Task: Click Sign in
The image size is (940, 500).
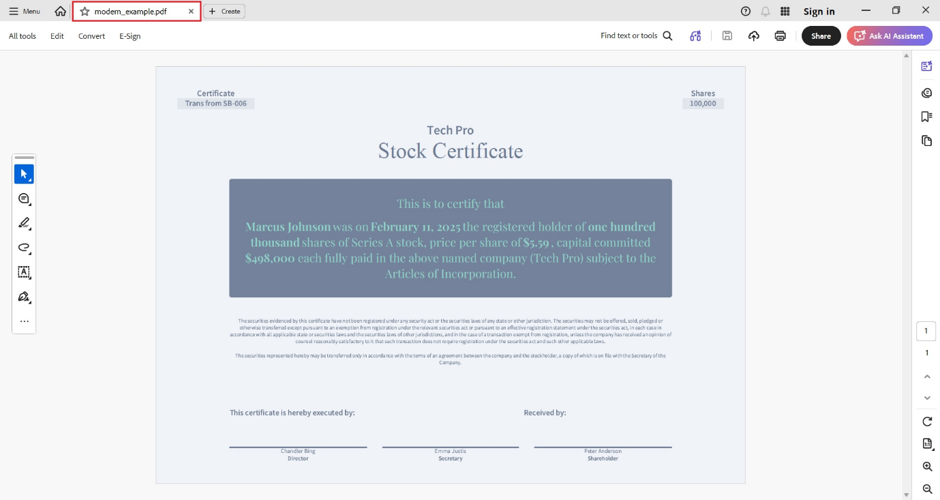Action: [819, 11]
